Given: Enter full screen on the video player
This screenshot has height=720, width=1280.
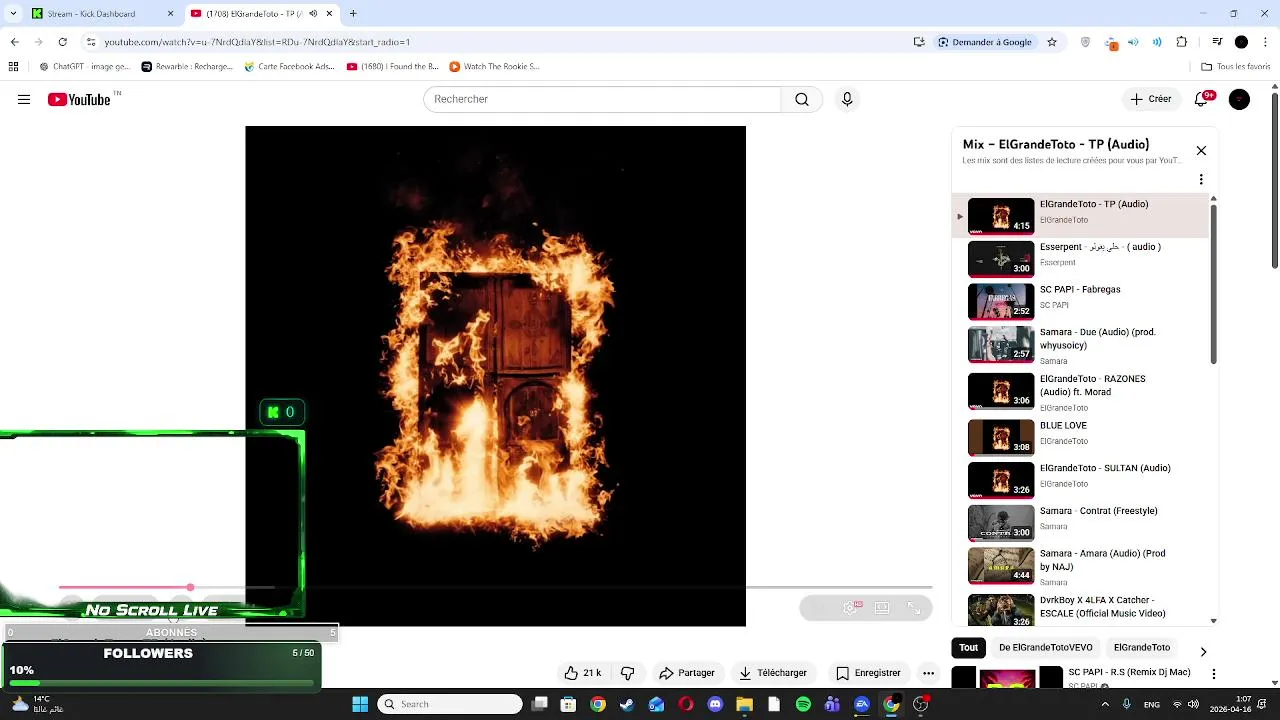Looking at the screenshot, I should click(x=914, y=607).
